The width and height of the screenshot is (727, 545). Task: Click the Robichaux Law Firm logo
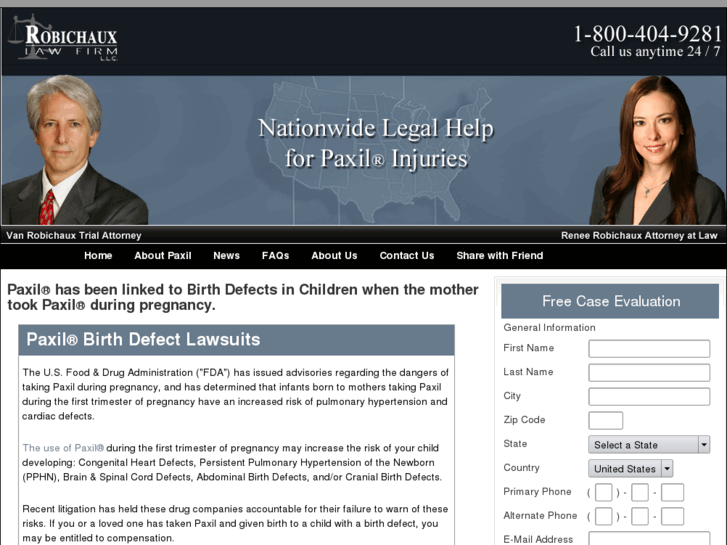pyautogui.click(x=63, y=37)
